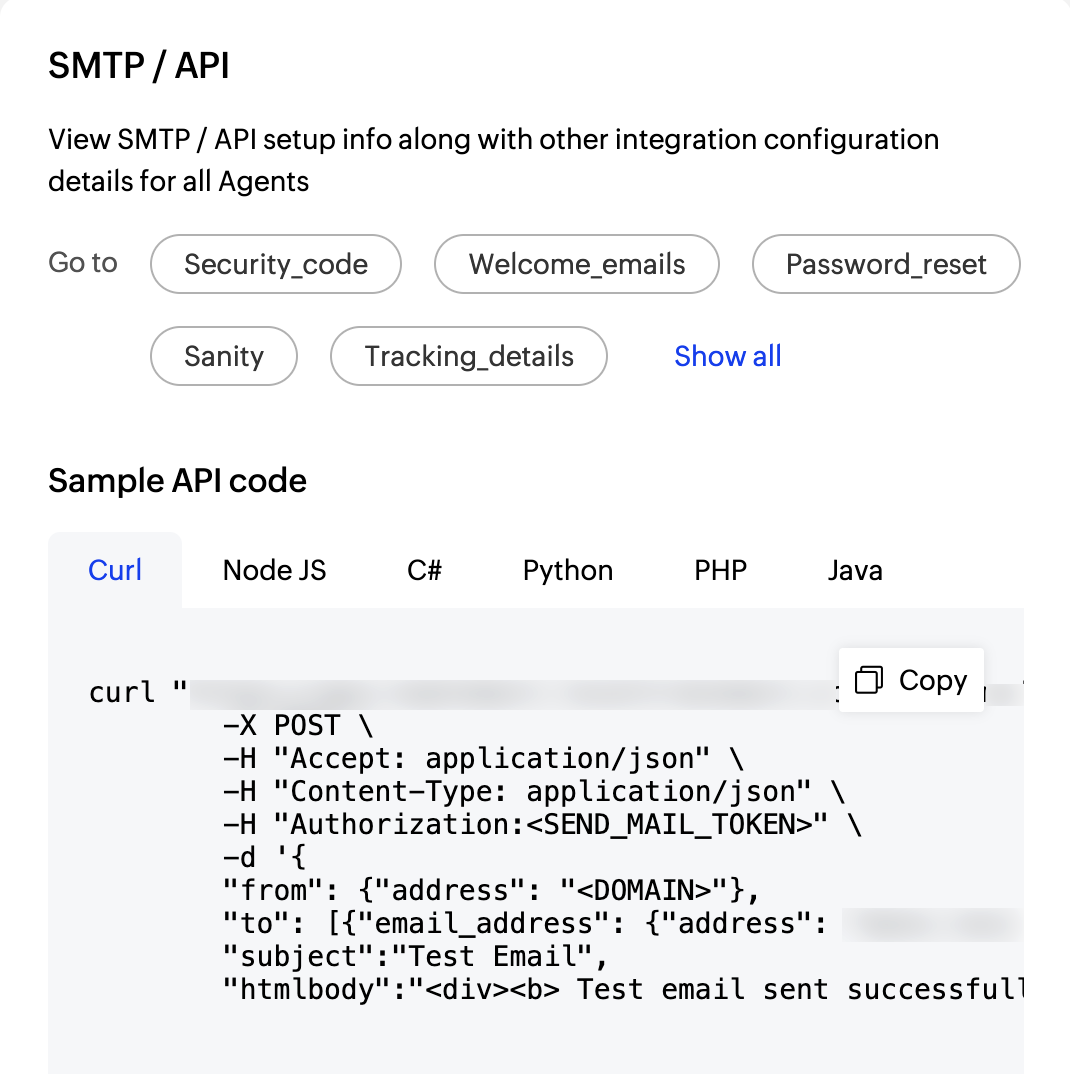Click the copy icon in the code block
The height and width of the screenshot is (1074, 1070).
coord(868,681)
